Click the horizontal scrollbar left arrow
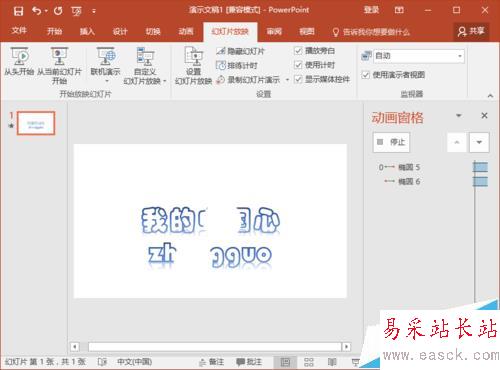 pyautogui.click(x=75, y=347)
